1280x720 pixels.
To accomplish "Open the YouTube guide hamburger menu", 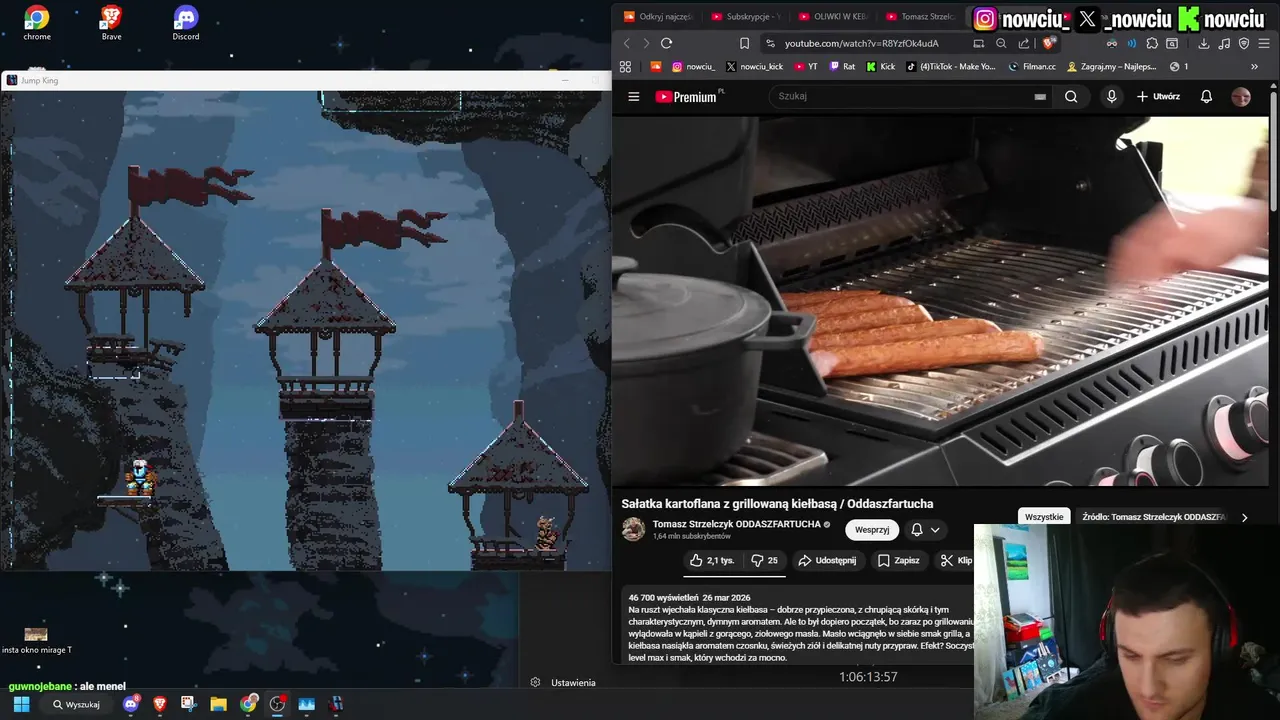I will point(633,96).
